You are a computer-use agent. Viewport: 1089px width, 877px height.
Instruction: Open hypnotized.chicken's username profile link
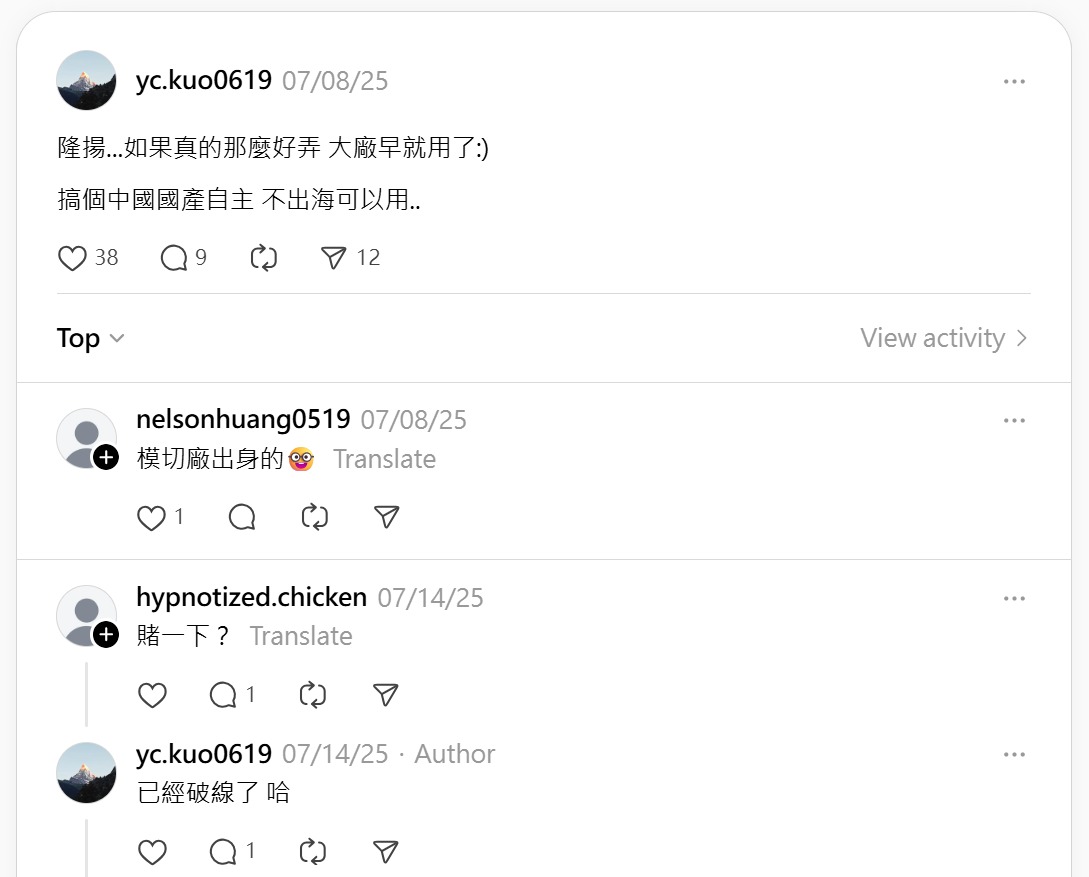point(251,597)
